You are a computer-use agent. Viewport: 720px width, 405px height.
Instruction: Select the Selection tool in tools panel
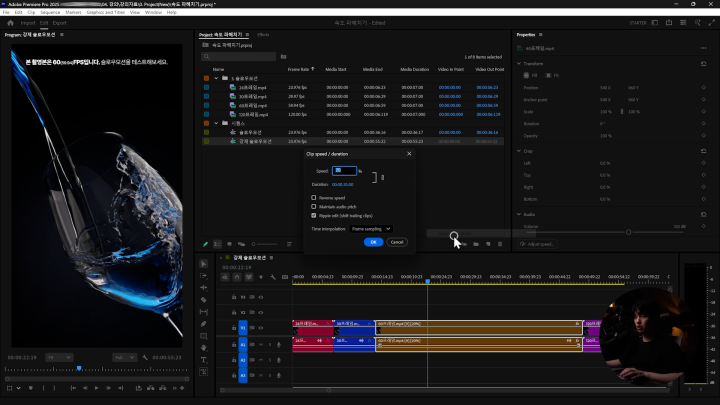[x=204, y=263]
